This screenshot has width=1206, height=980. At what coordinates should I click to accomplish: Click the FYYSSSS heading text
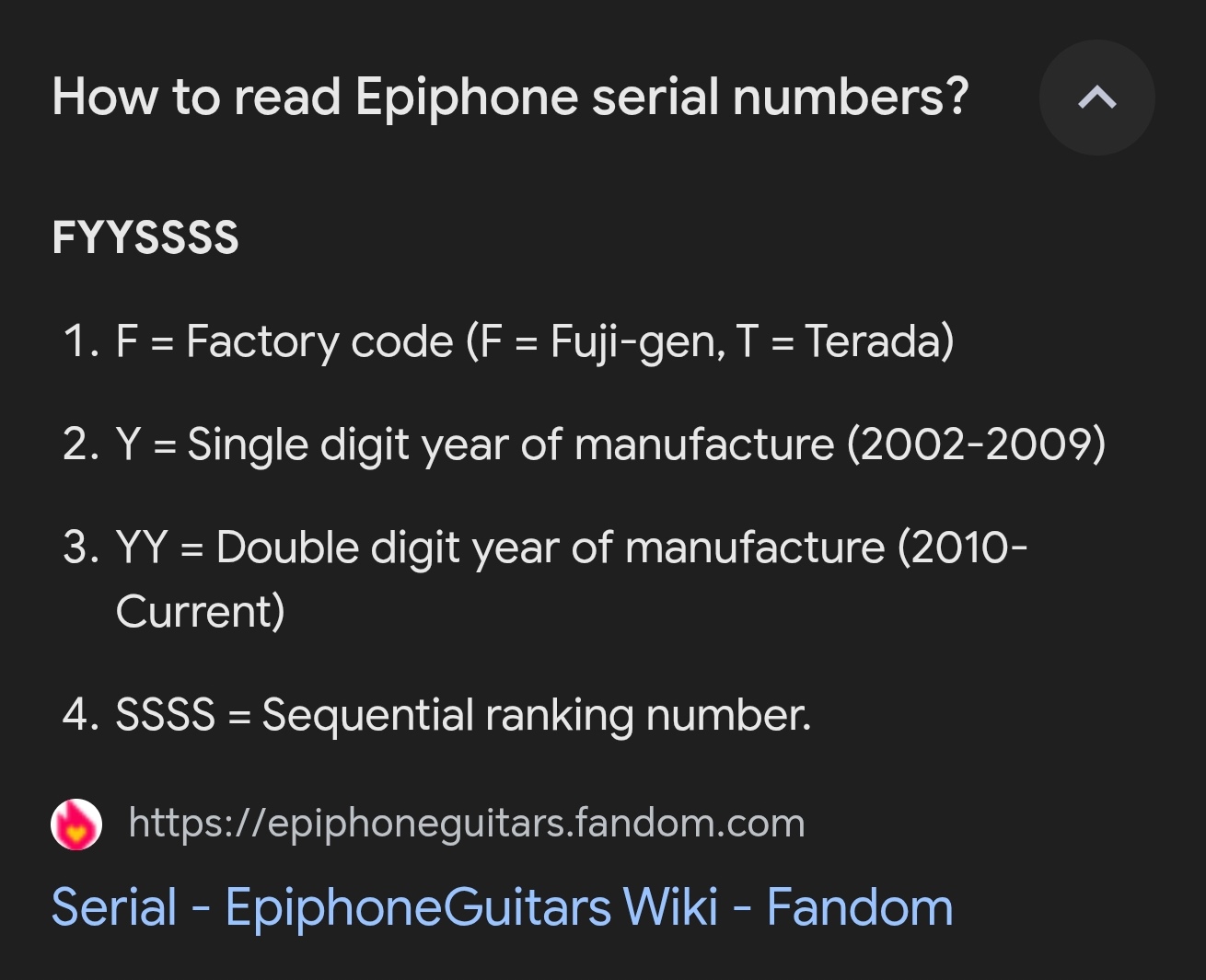(145, 237)
